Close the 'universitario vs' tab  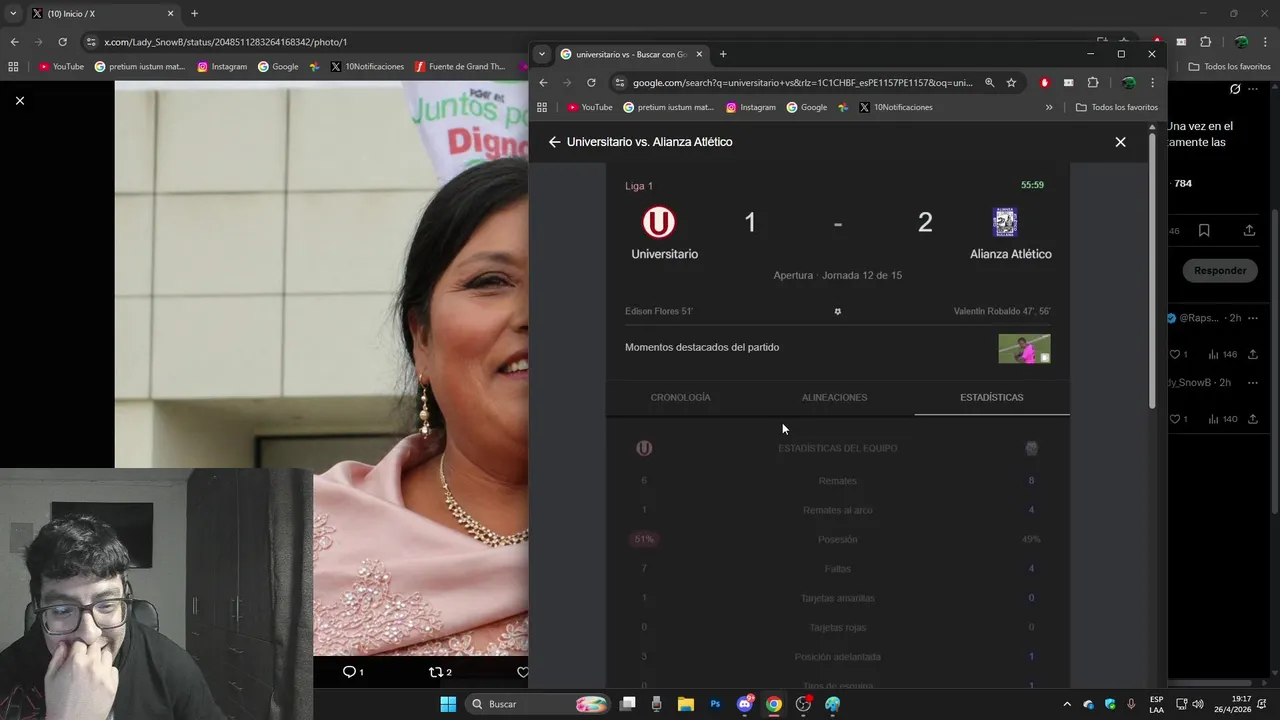click(x=699, y=54)
